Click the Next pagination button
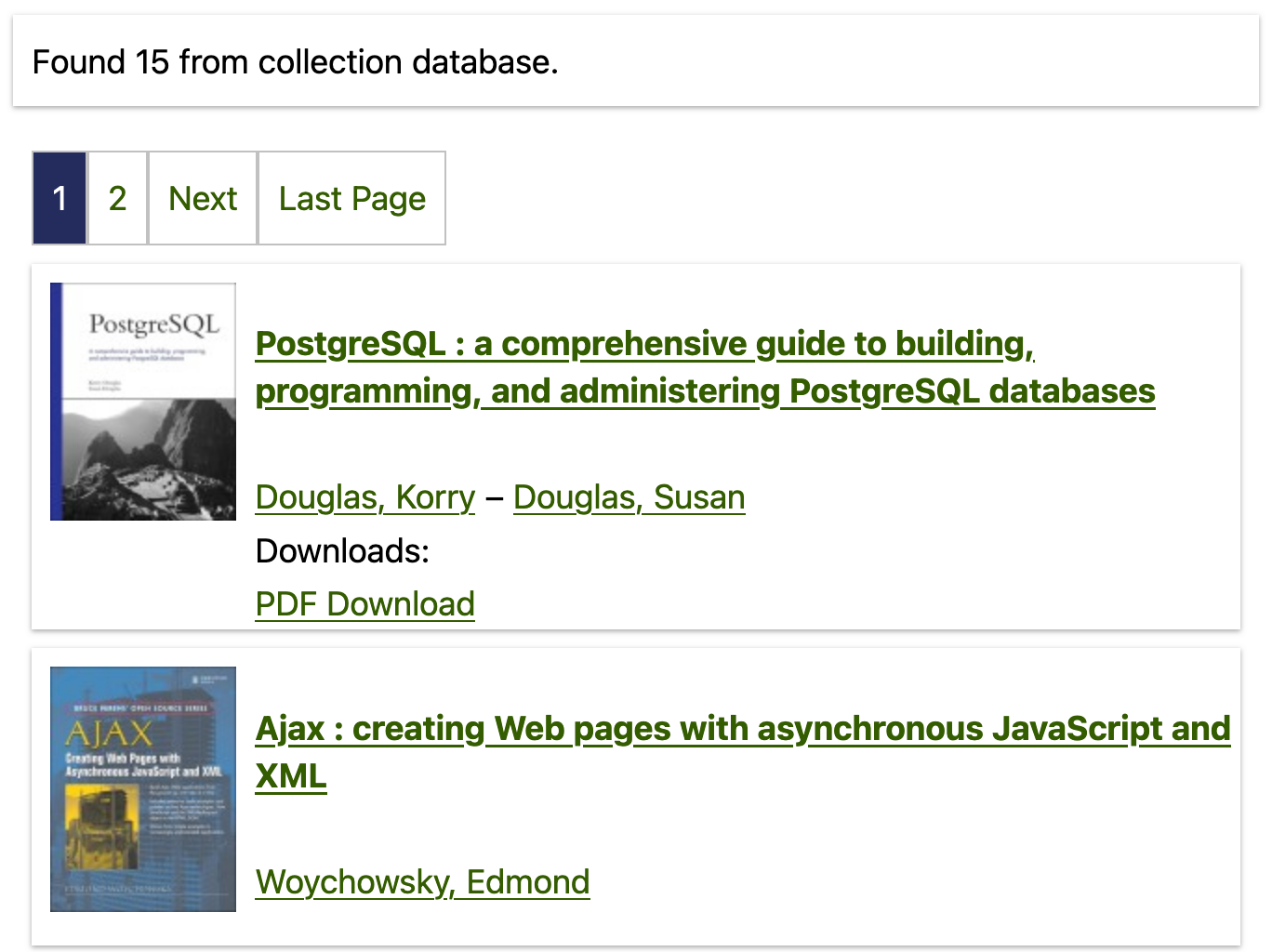This screenshot has width=1272, height=952. tap(203, 198)
